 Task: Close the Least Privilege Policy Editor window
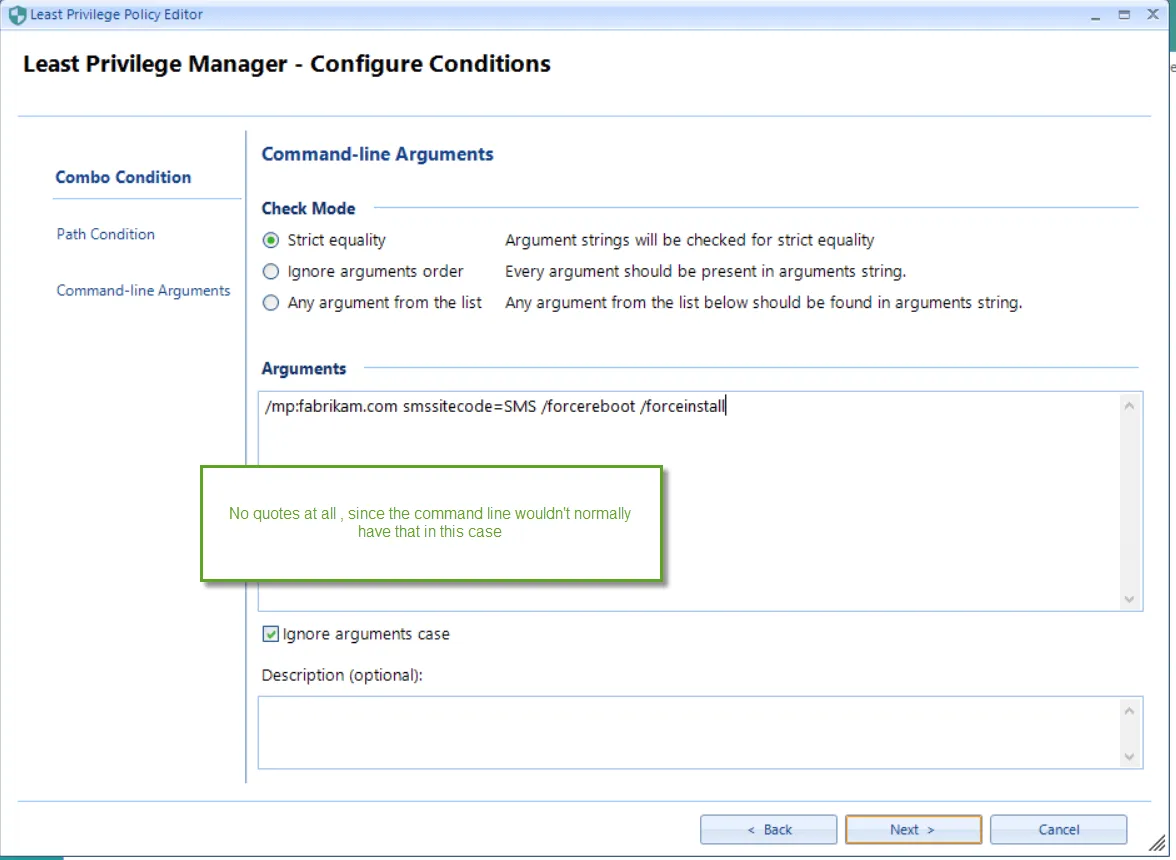click(x=1151, y=15)
